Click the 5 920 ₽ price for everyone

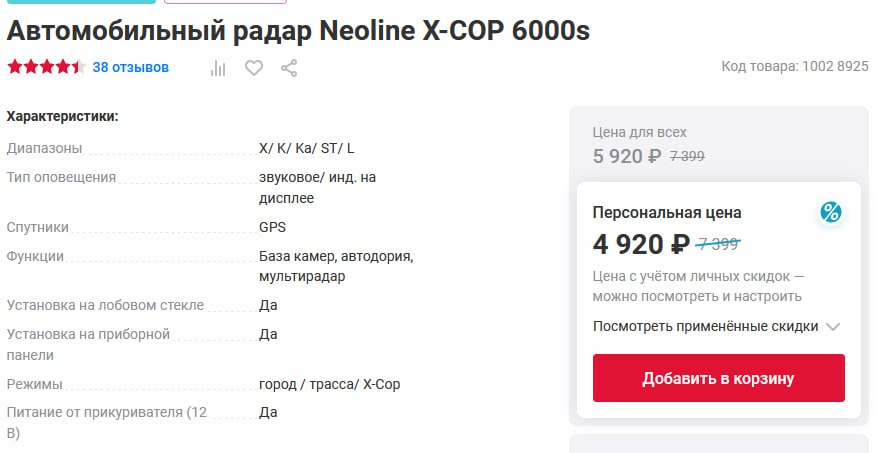627,156
